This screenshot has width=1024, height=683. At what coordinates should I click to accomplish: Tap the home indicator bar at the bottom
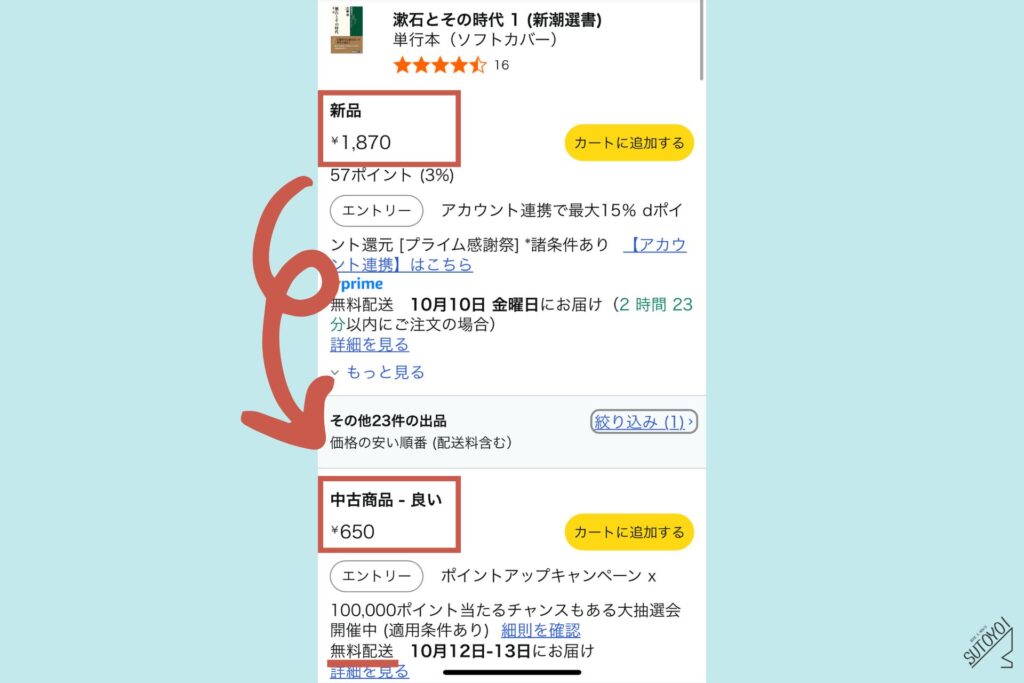tap(512, 672)
